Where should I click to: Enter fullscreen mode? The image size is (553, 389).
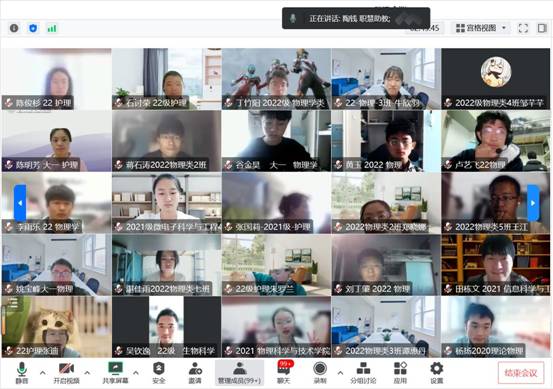(523, 28)
